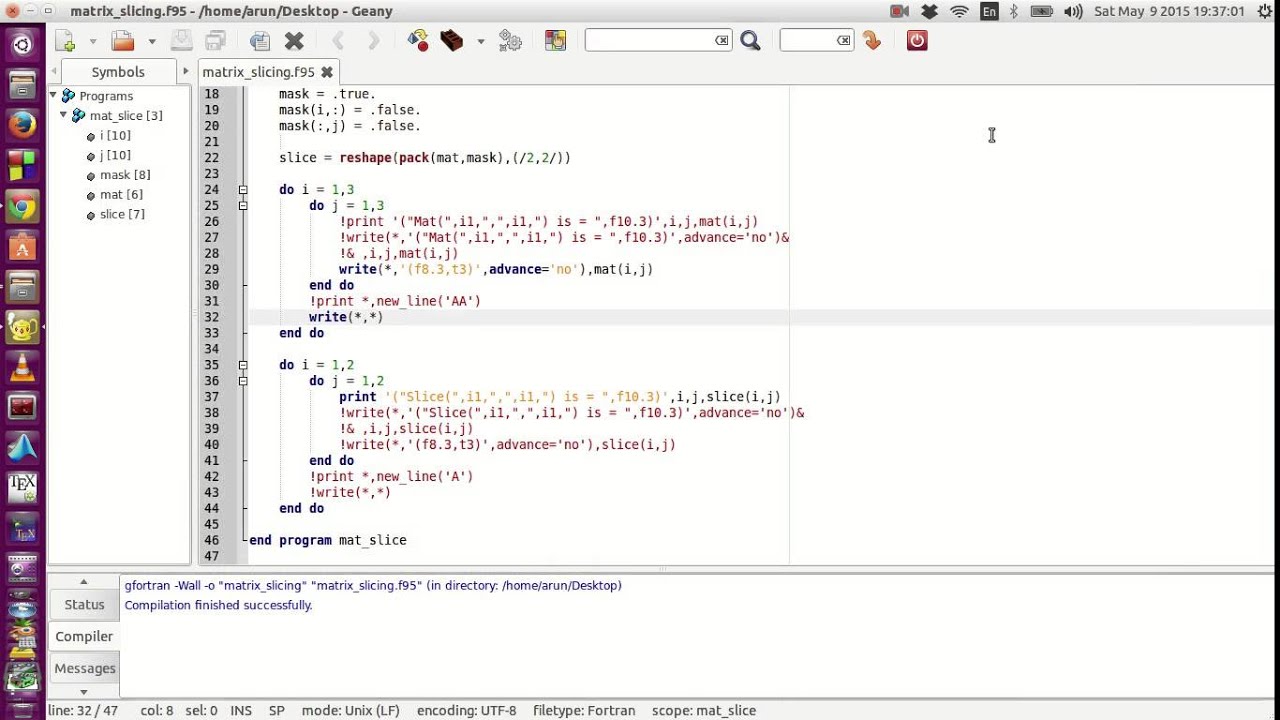Open the new-file template dropdown arrow
This screenshot has height=720, width=1280.
click(93, 41)
